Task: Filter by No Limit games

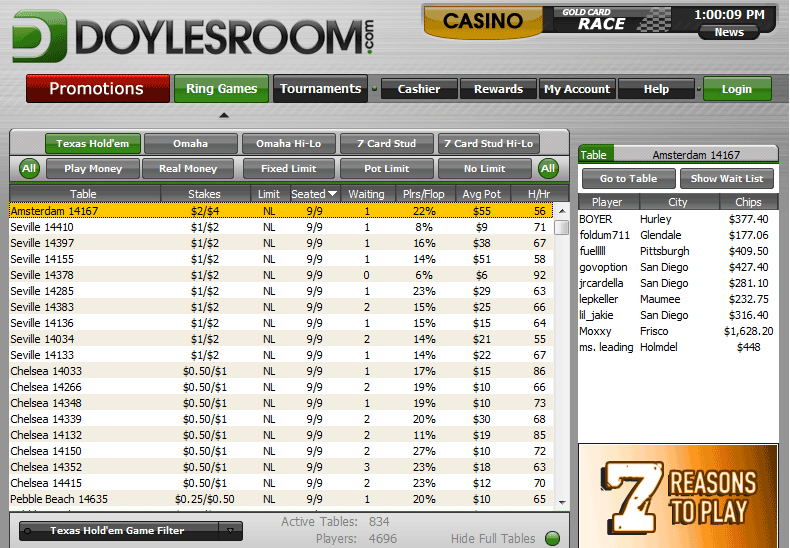Action: pos(484,168)
